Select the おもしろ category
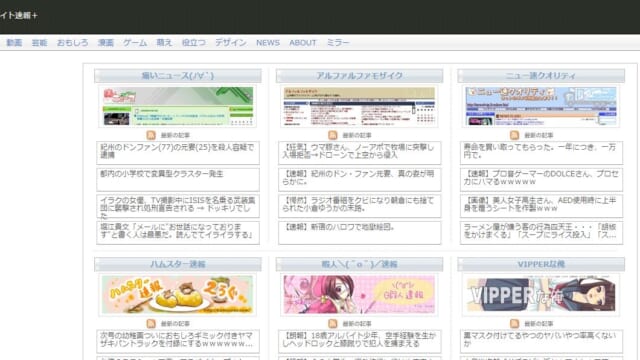This screenshot has width=640, height=360. click(72, 42)
